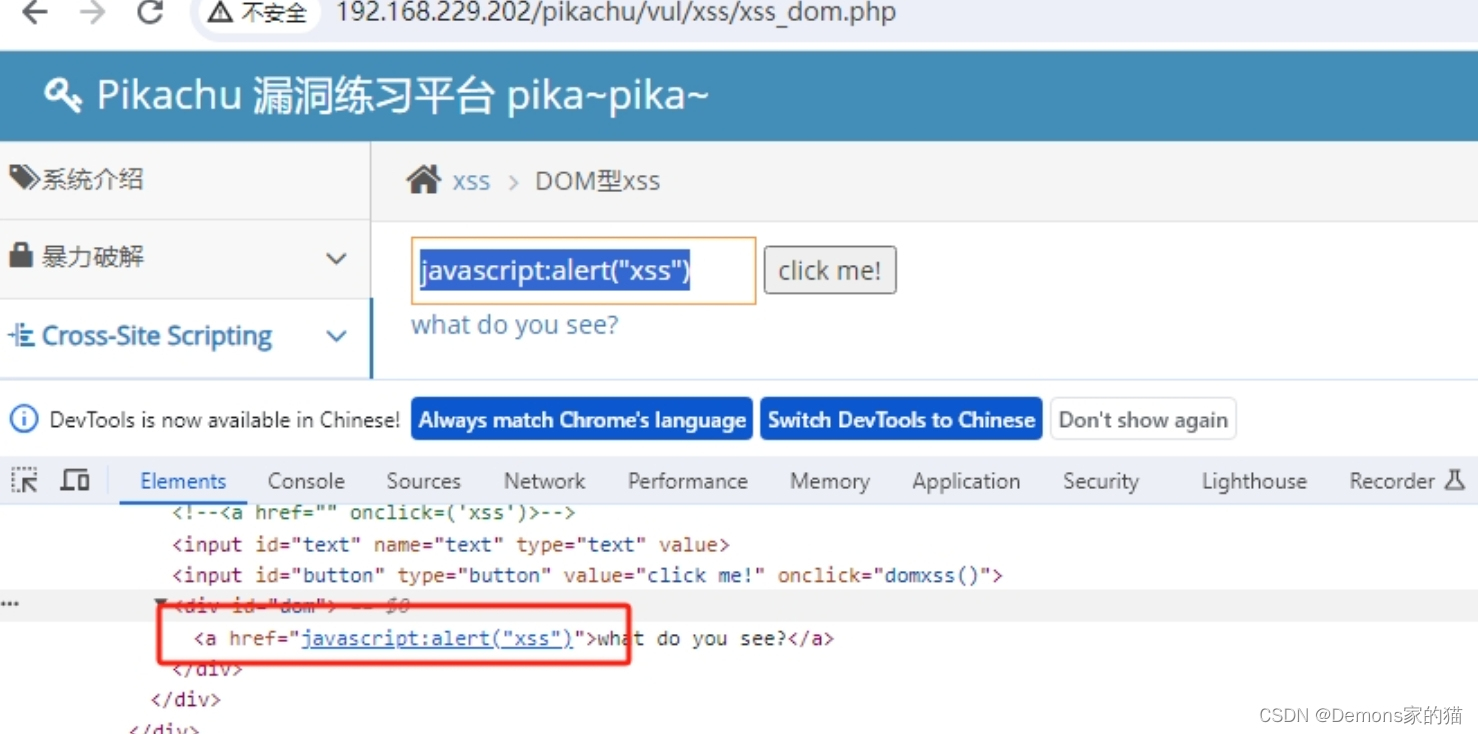Screen dimensions: 1478x734
Task: Collapse the div id="dom" node triangle
Action: tap(160, 605)
